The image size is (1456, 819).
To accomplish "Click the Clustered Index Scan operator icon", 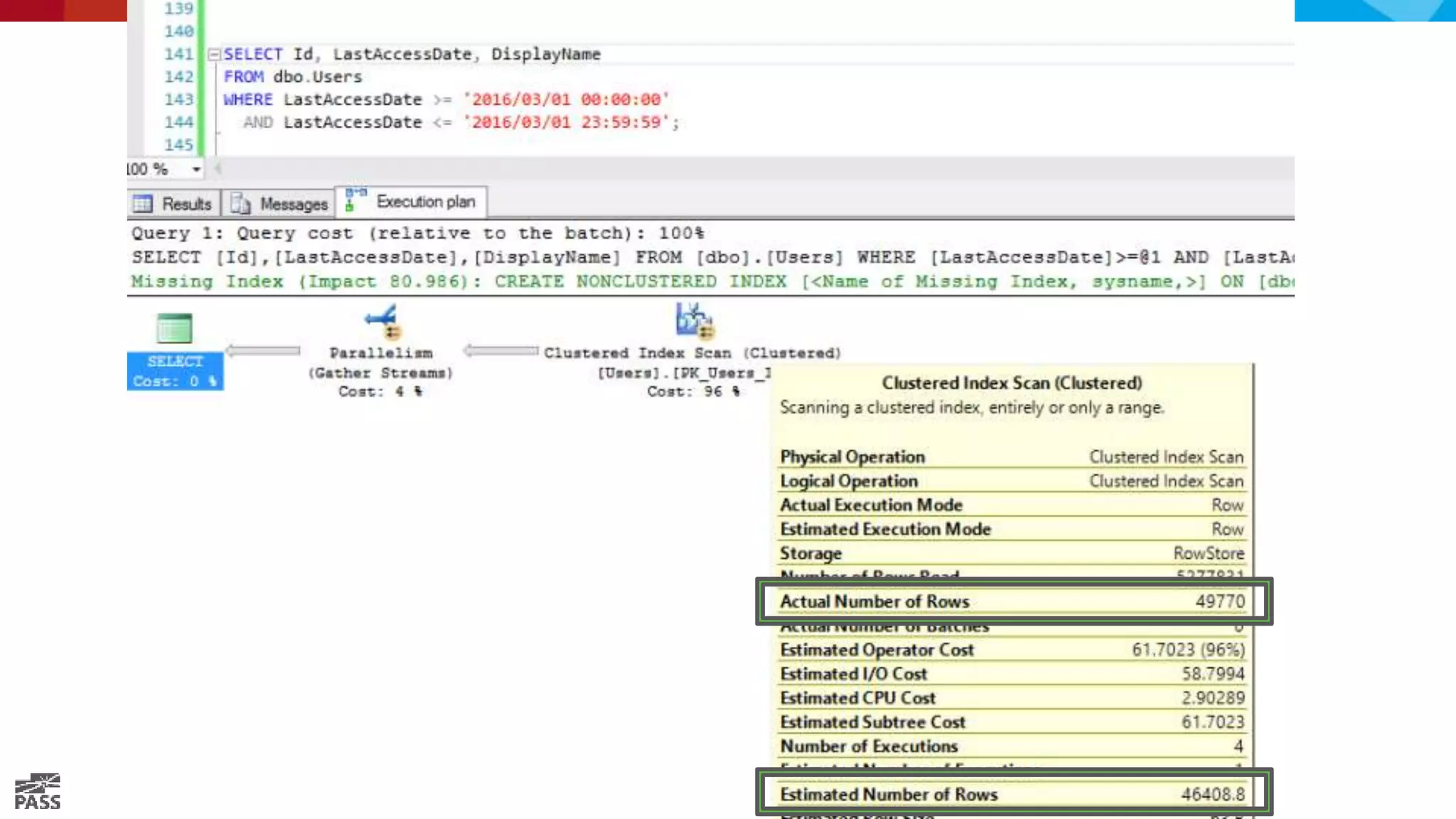I will (x=694, y=321).
